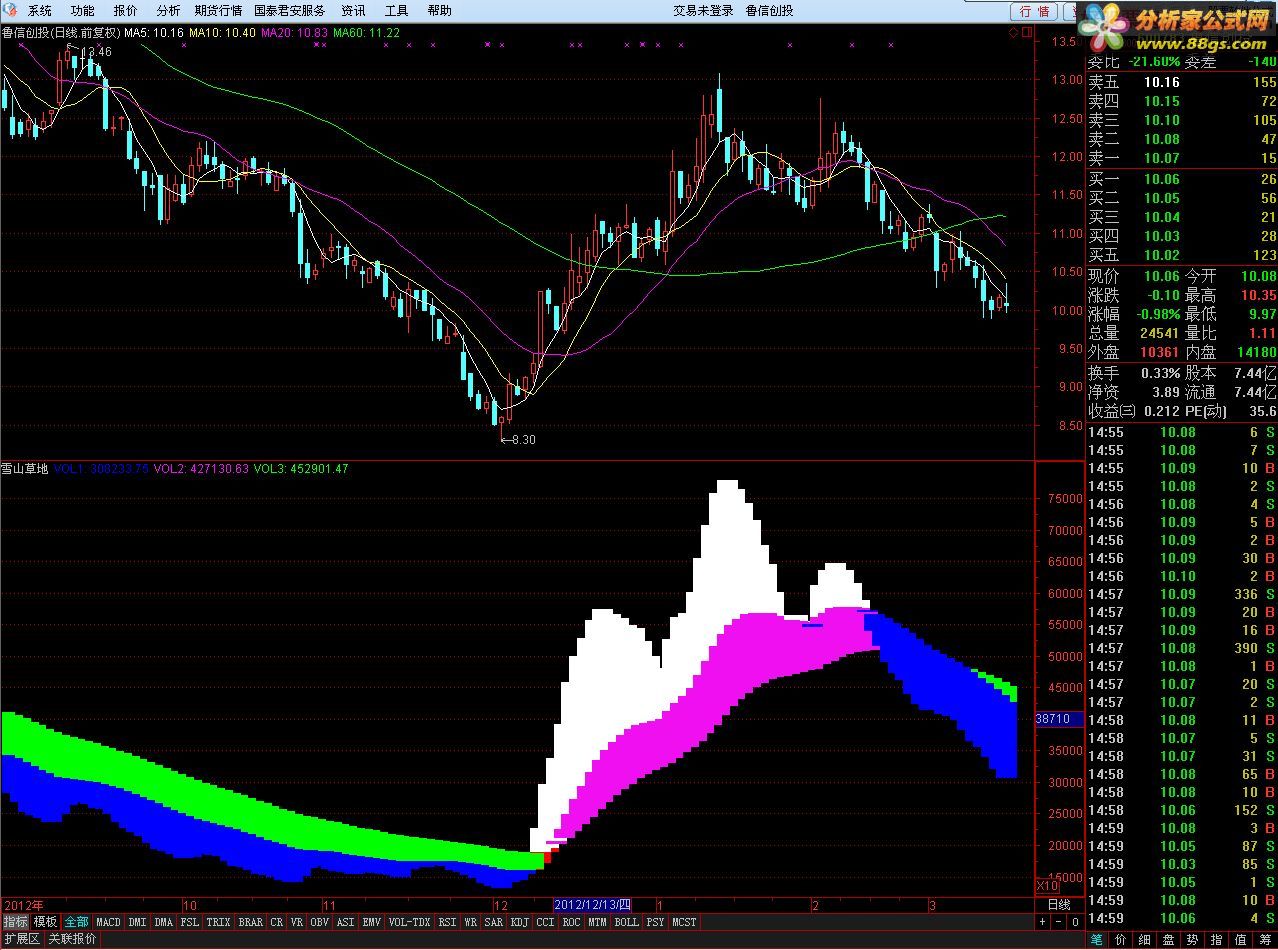Open the 分析 menu
Screen dimensions: 1278x950
coord(169,11)
